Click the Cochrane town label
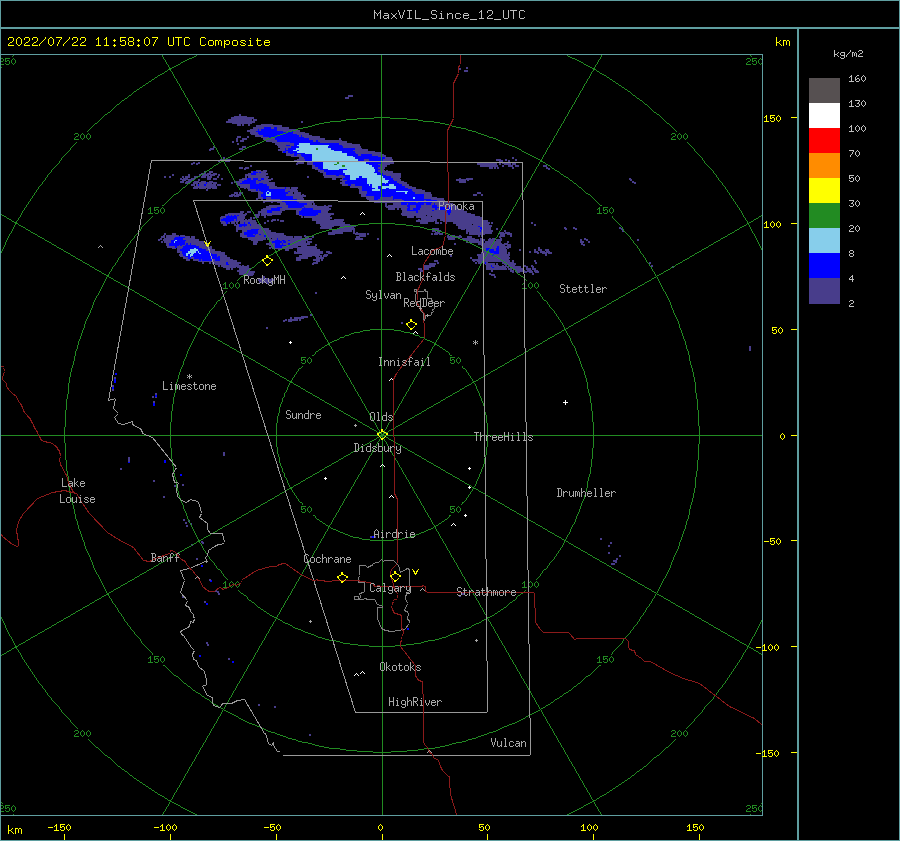 327,559
